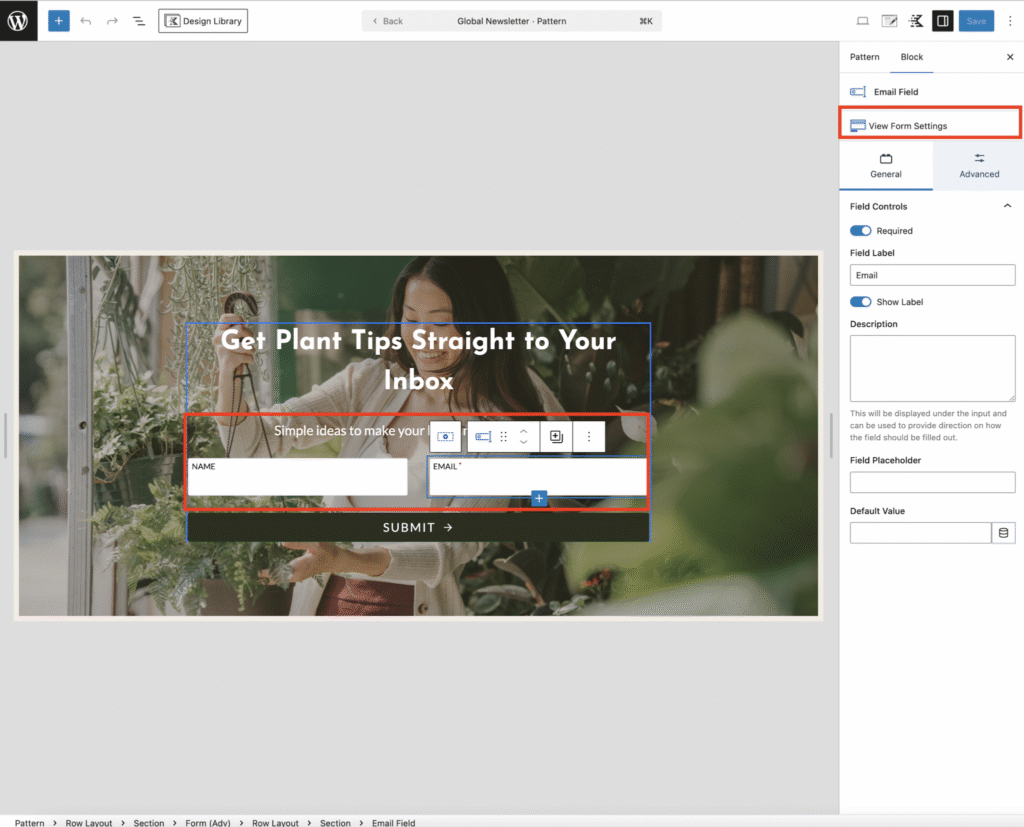Click the duplicate block icon in toolbar
Viewport: 1024px width, 827px height.
pos(557,437)
